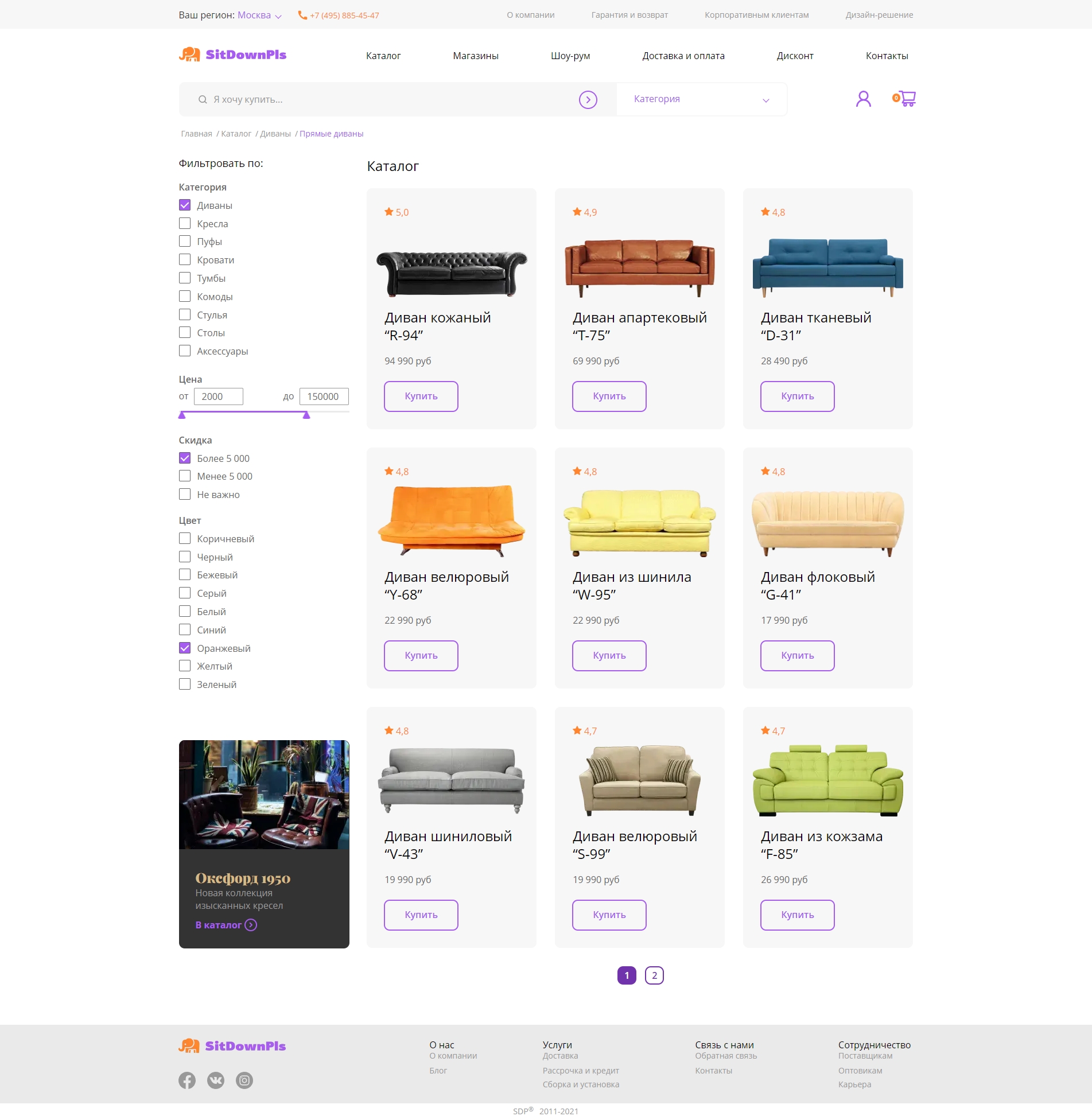
Task: Click the arrow icon next to В каталог
Action: 251,925
